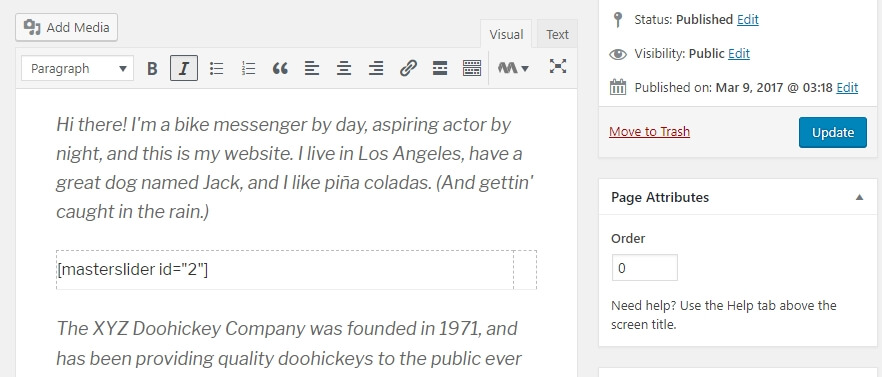This screenshot has height=377, width=882.
Task: Insert a bulleted list
Action: point(216,68)
